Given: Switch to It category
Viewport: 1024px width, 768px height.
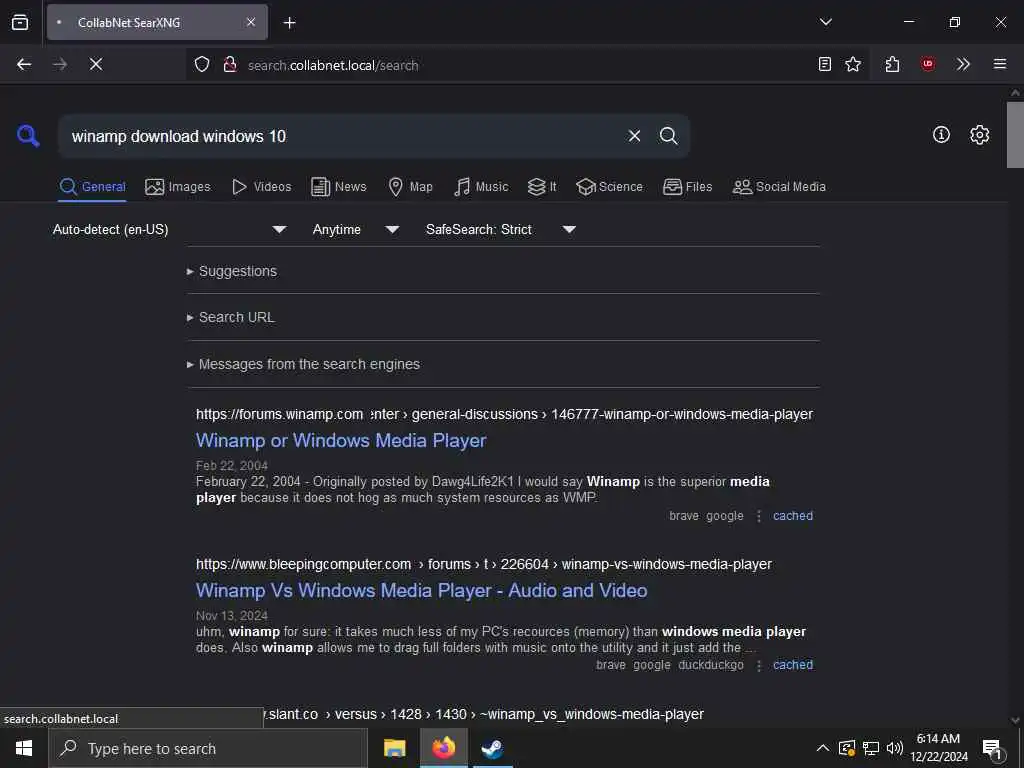Looking at the screenshot, I should [542, 187].
